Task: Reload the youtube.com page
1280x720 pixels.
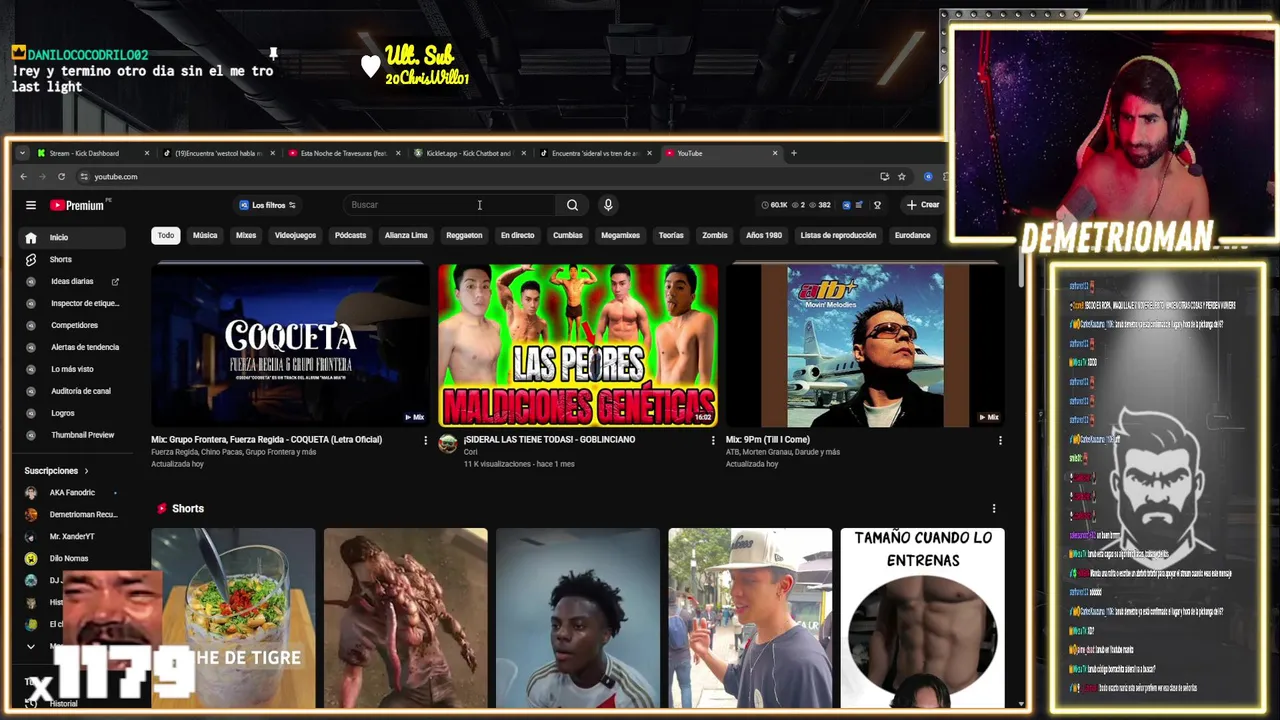Action: click(61, 177)
